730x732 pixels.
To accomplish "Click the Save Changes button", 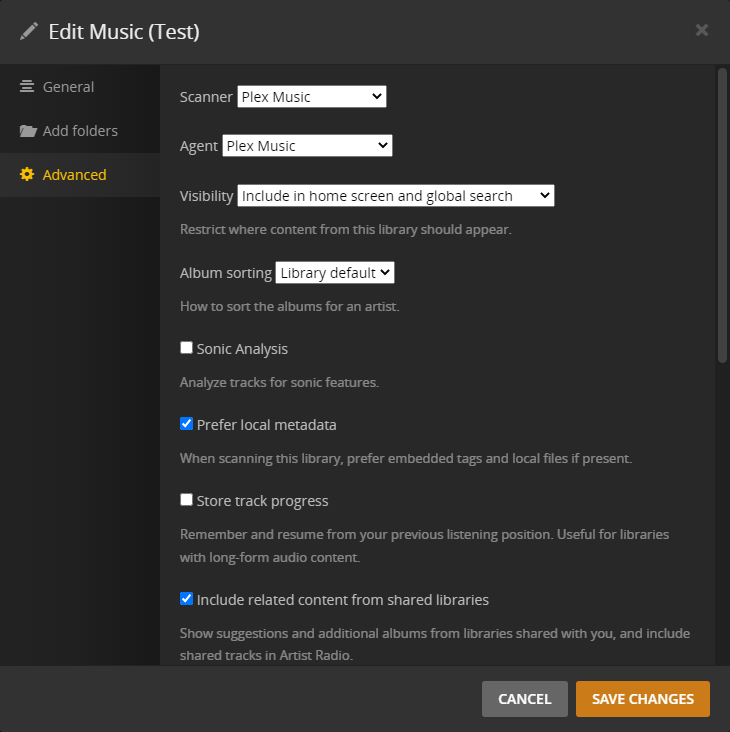I will click(x=642, y=699).
